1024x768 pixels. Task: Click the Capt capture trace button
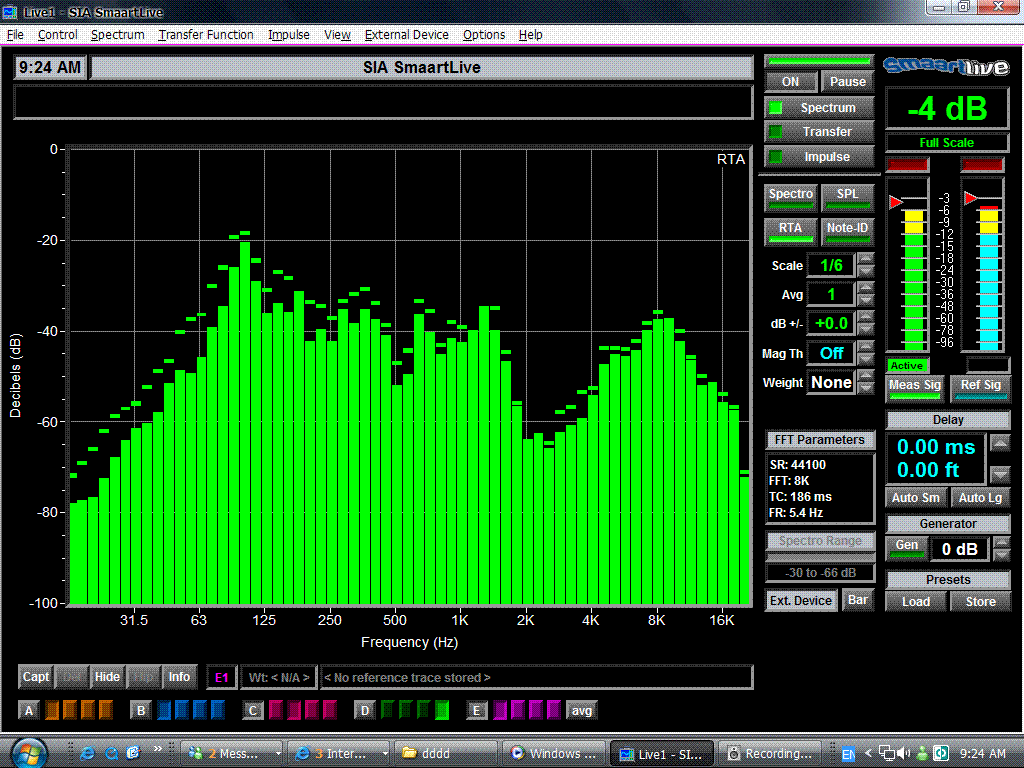[36, 677]
